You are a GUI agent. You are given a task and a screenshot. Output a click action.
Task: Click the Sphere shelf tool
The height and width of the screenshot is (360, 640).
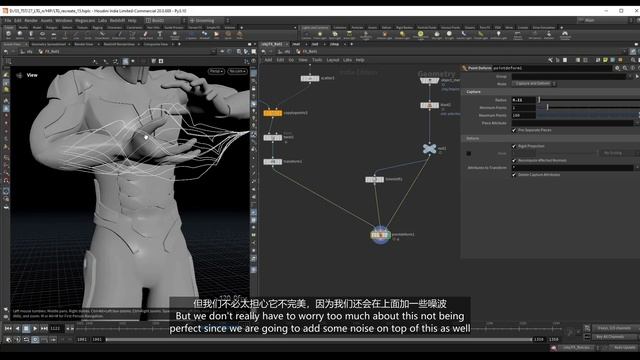click(20, 35)
